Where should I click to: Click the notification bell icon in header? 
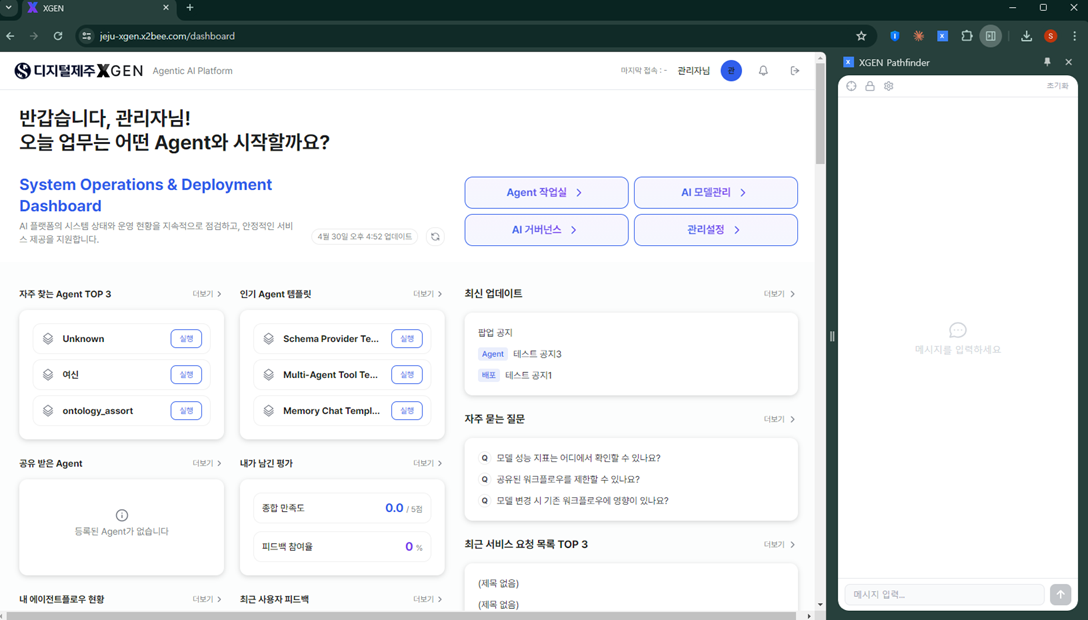[x=763, y=71]
